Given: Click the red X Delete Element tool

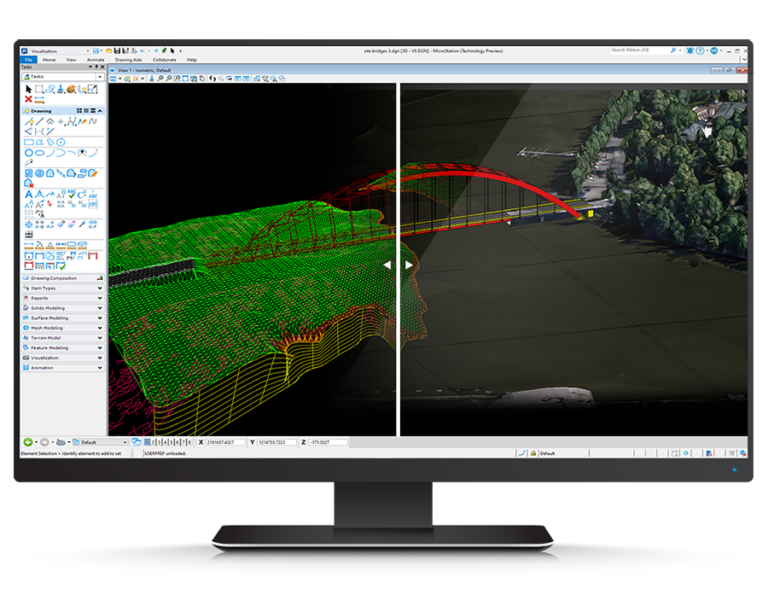Looking at the screenshot, I should pos(28,99).
